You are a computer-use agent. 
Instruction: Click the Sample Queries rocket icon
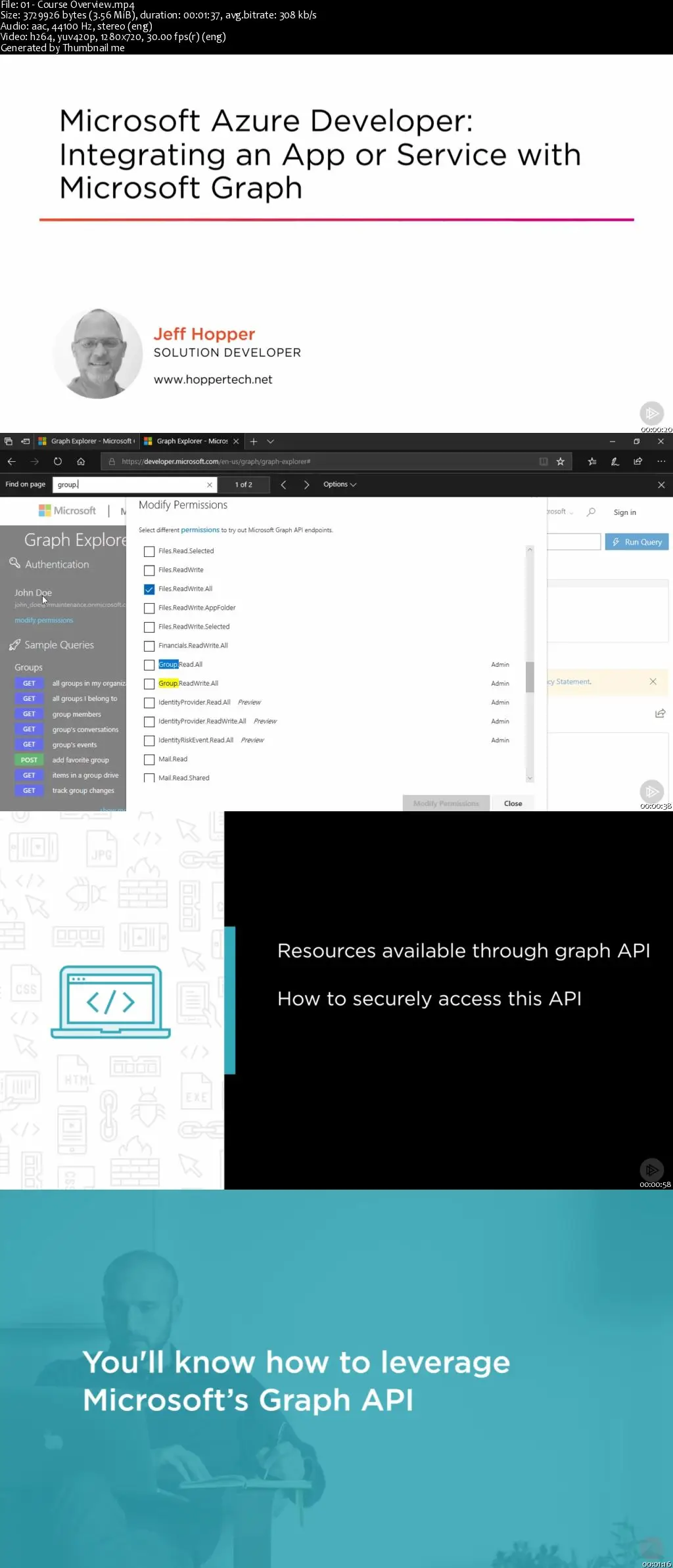tap(14, 645)
